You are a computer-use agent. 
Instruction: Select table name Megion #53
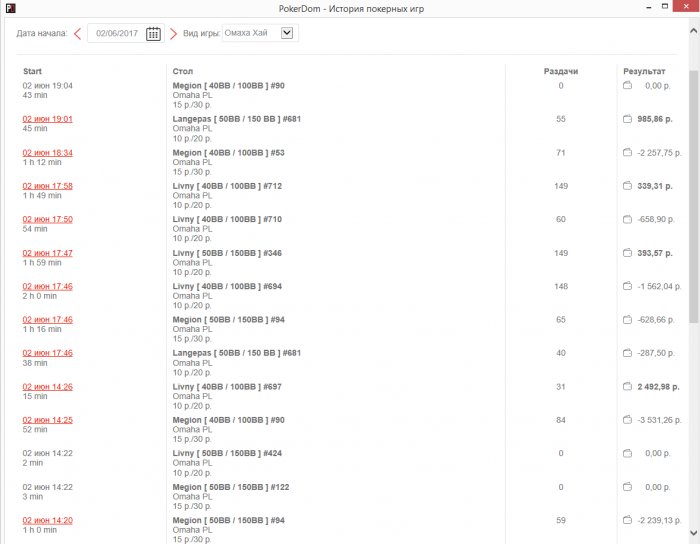tap(229, 153)
